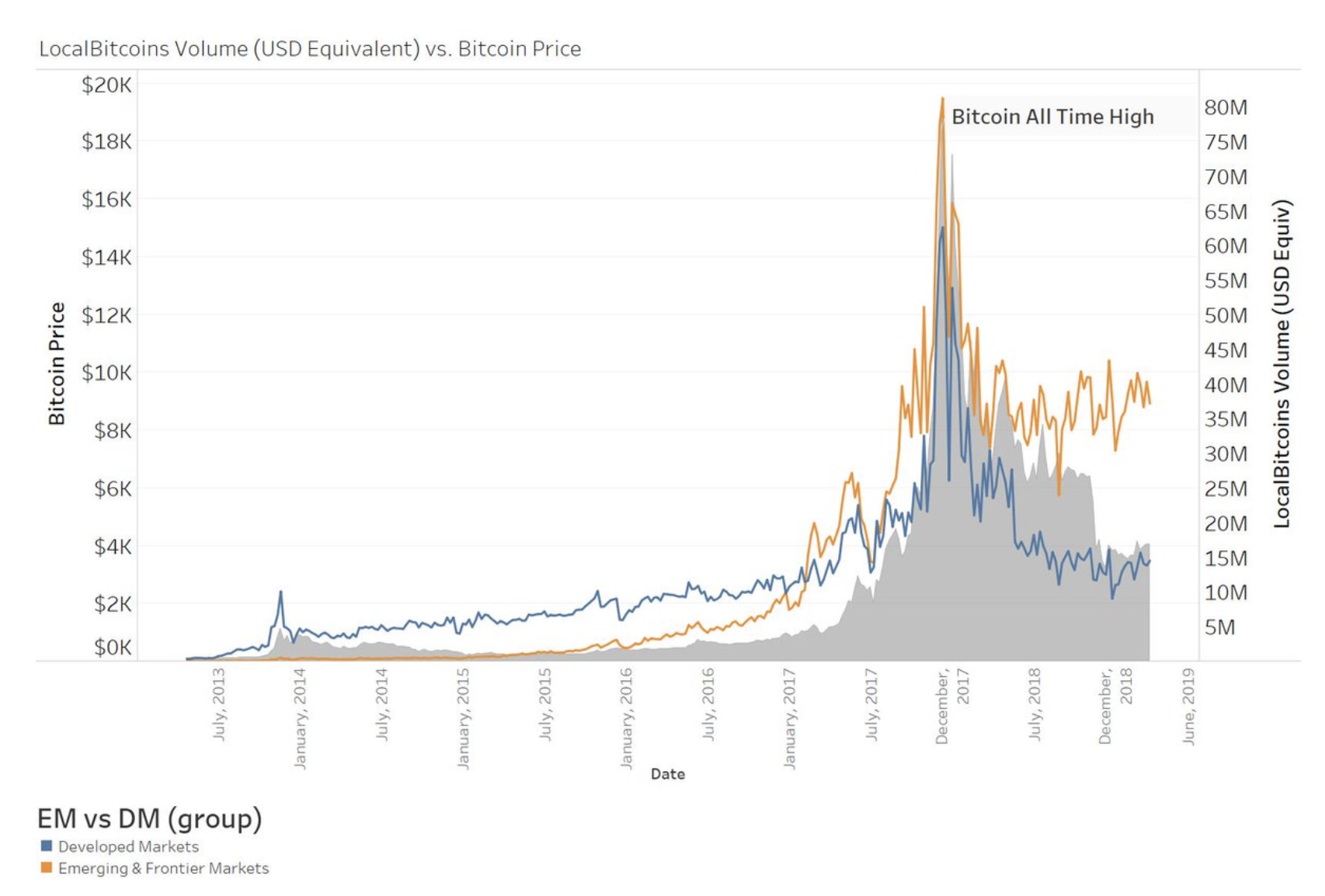Click the 'EM vs DM (group)' legend title
The image size is (1325, 896).
150,818
